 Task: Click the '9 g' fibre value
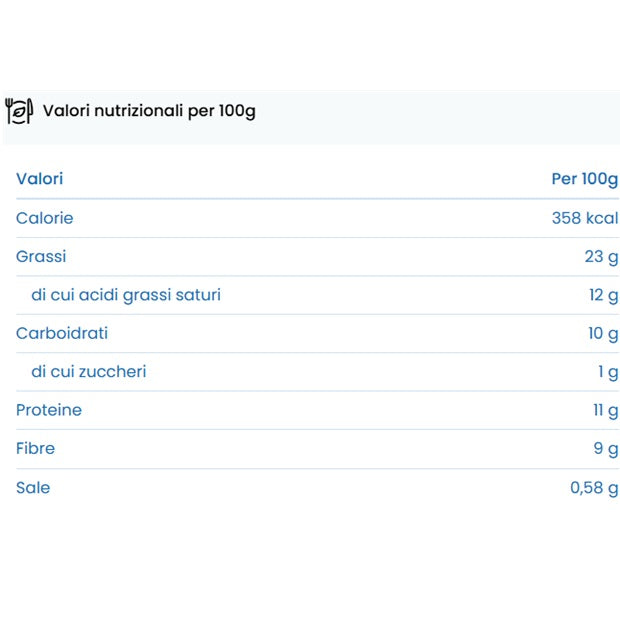click(605, 449)
